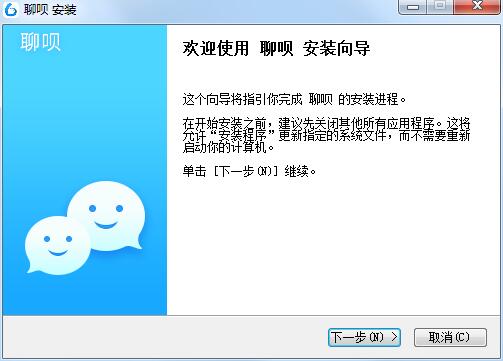Screen dimensions: 503x361
Task: Click the text 单击 [下一步(N)] 继续。
Action: (249, 171)
